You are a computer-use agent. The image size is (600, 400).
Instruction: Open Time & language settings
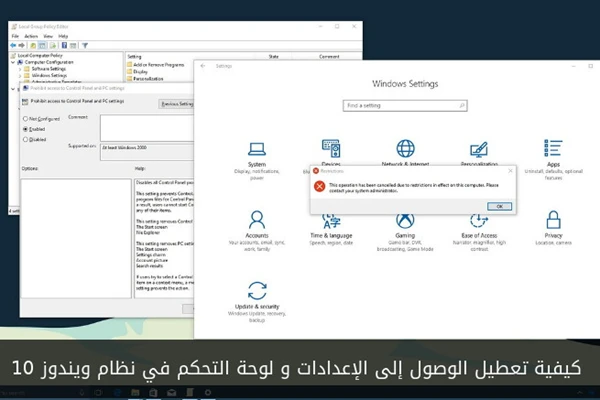coord(331,230)
